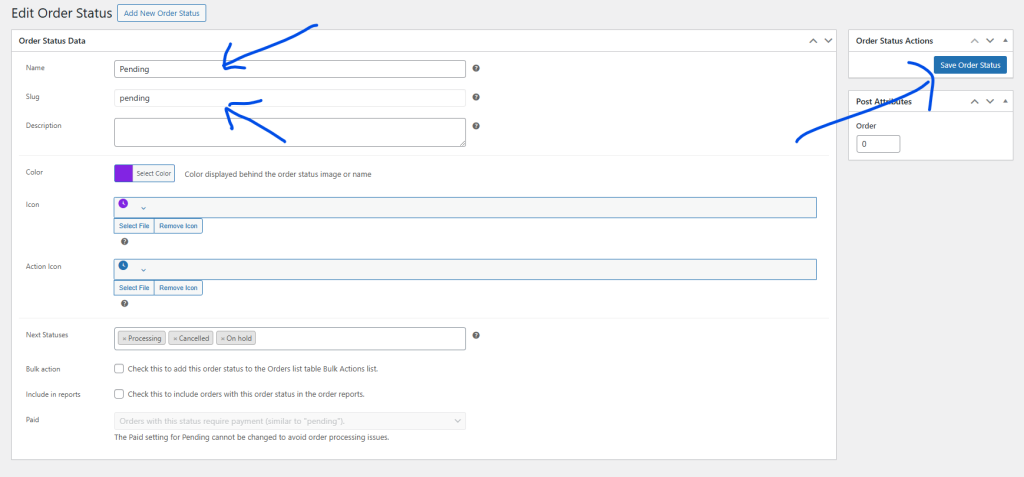Image resolution: width=1024 pixels, height=477 pixels.
Task: Remove the Cancelled tag from Next Statuses
Action: 174,339
